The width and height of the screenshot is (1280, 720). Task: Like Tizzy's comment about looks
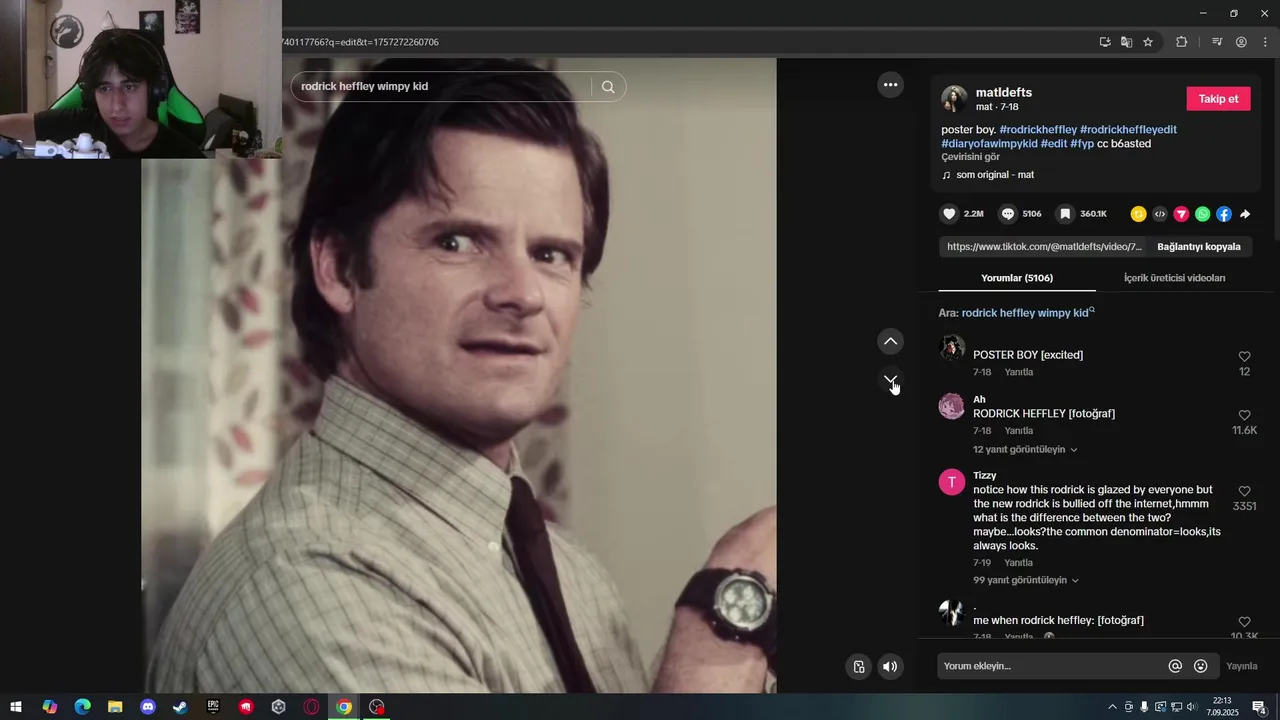[1245, 491]
